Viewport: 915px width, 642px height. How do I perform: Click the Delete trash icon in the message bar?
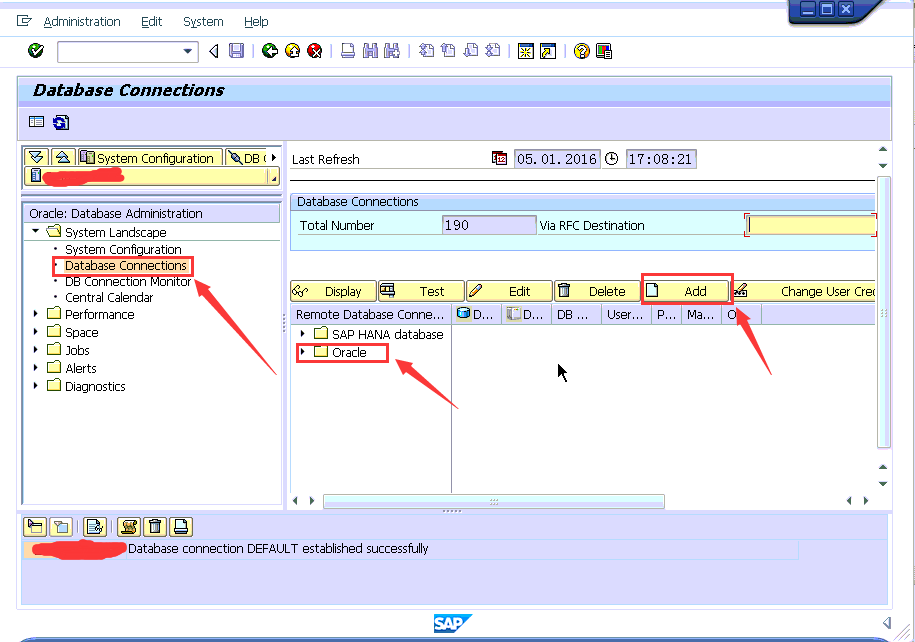click(155, 527)
